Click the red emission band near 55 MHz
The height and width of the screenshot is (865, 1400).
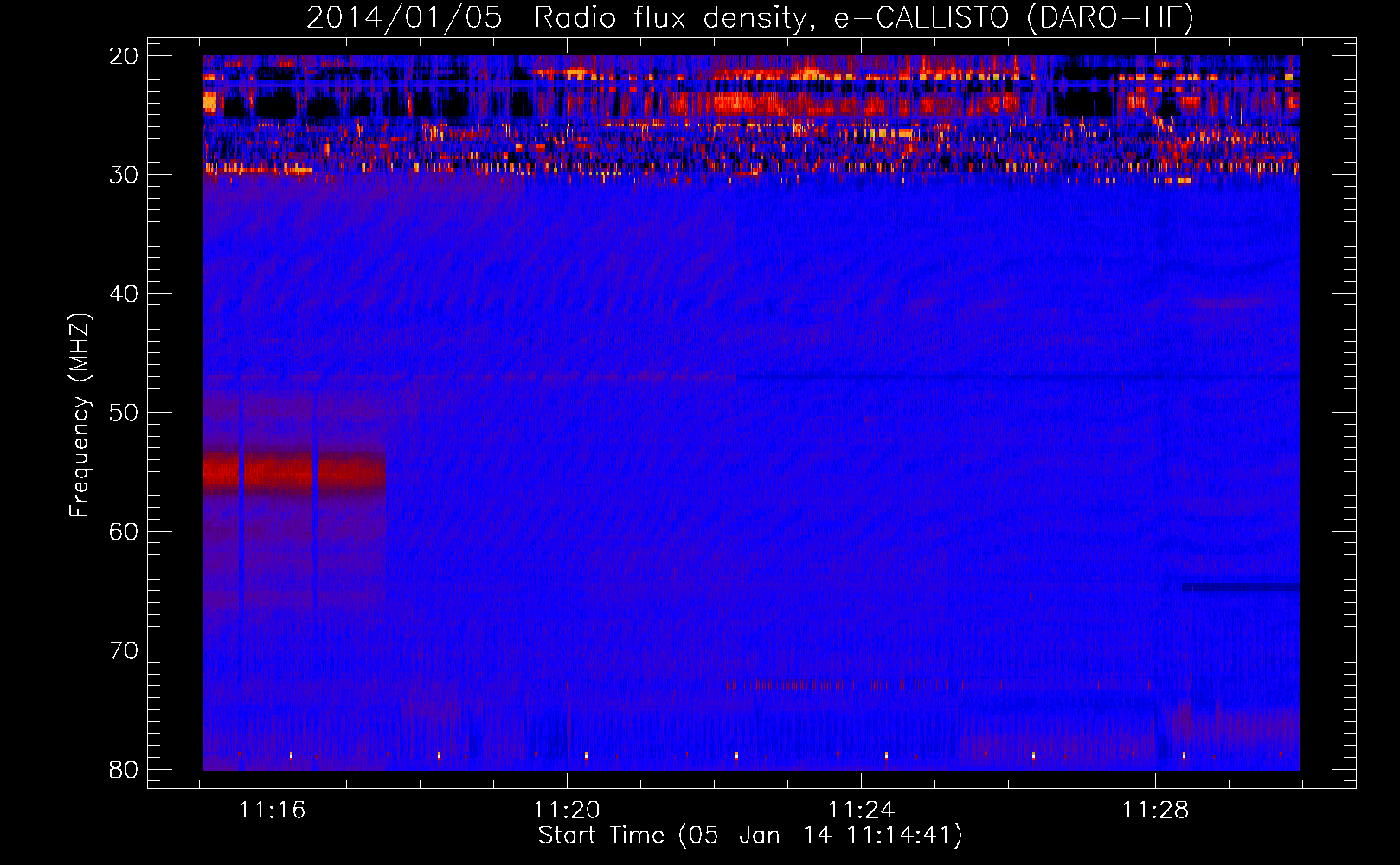[x=294, y=473]
